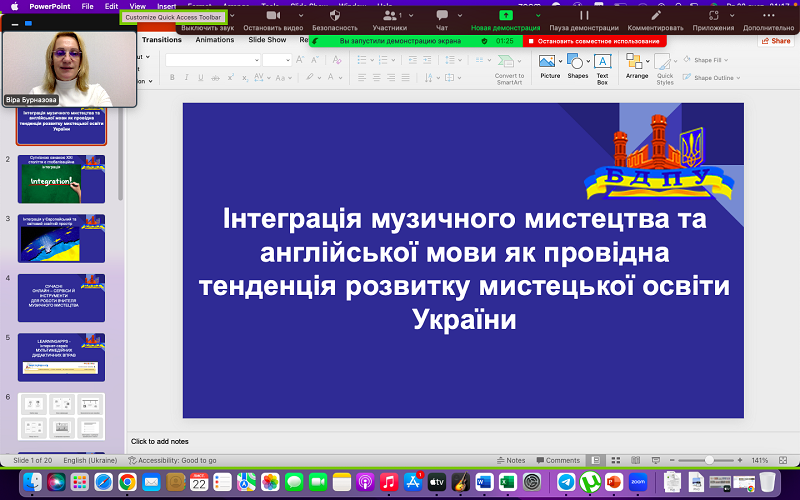Open Google Chrome from the Dock
This screenshot has width=800, height=500.
[127, 482]
